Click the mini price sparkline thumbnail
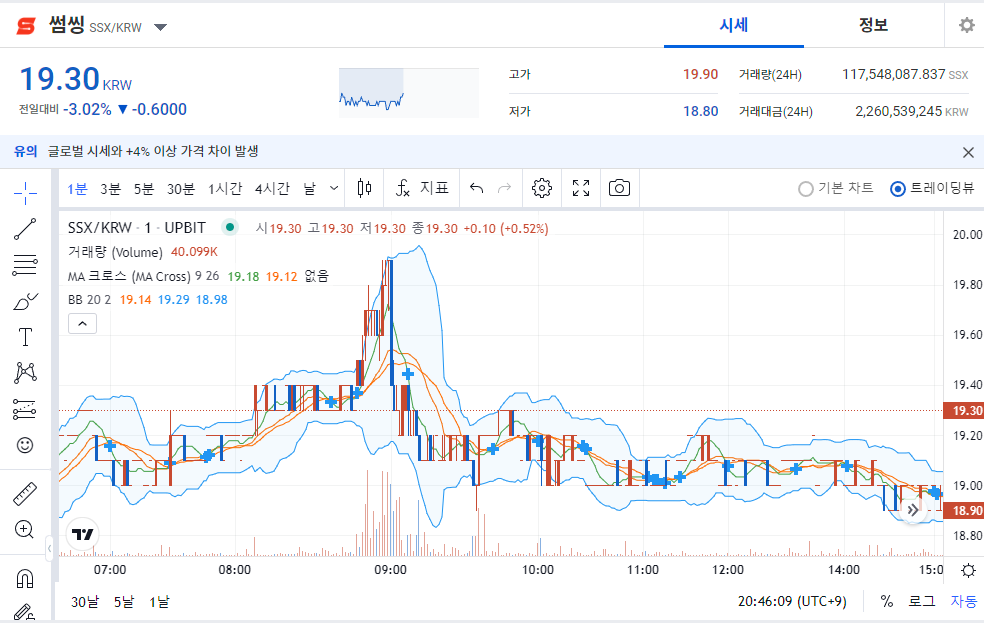 (409, 93)
